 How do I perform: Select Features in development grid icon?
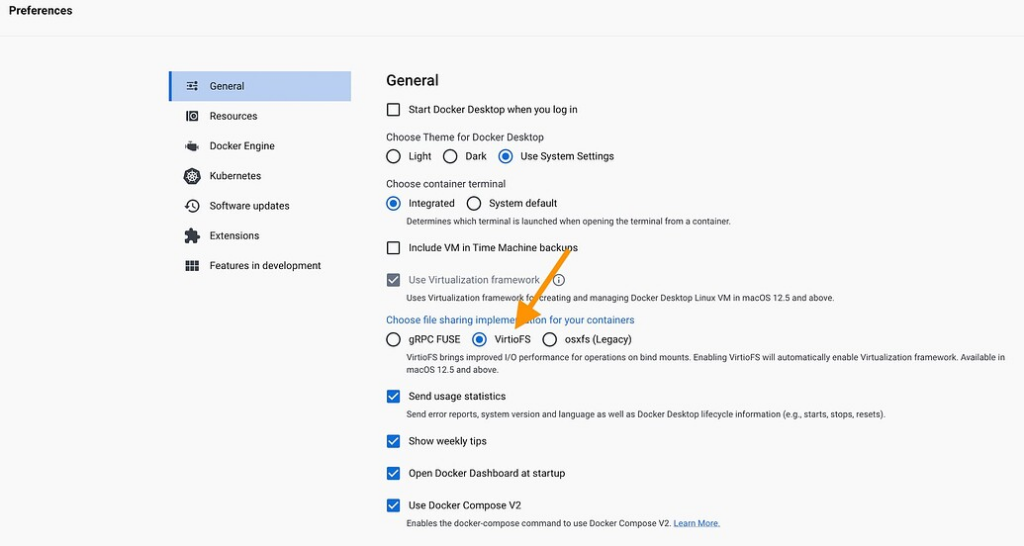(192, 266)
